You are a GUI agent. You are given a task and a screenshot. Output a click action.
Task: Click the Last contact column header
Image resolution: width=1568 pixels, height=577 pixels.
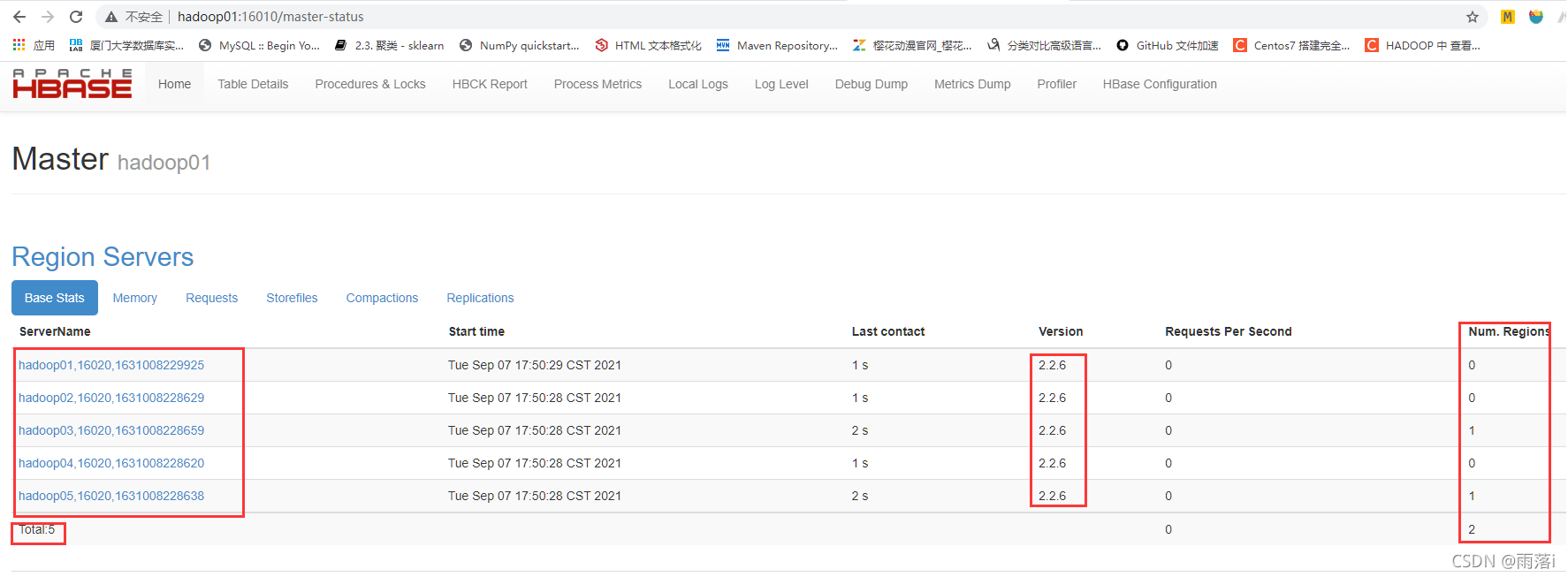(888, 331)
